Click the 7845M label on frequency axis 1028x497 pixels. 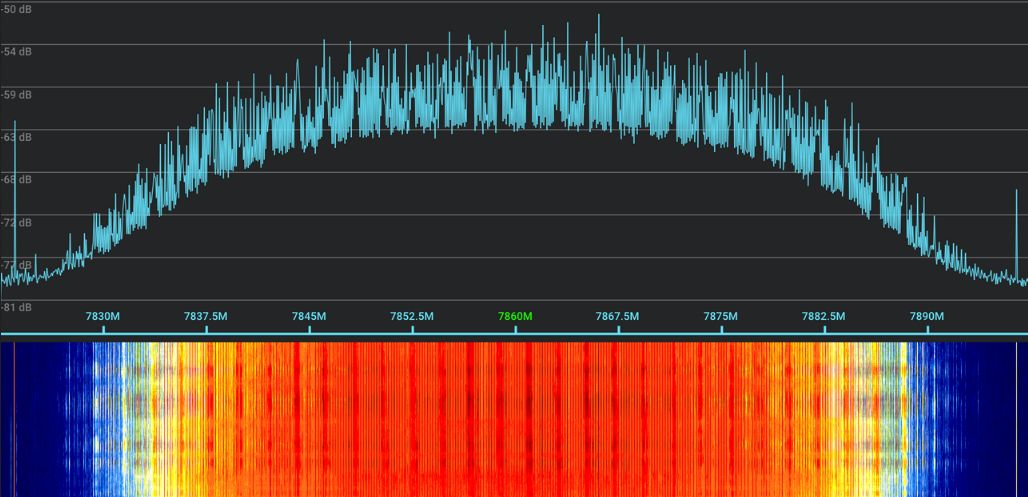(x=309, y=316)
